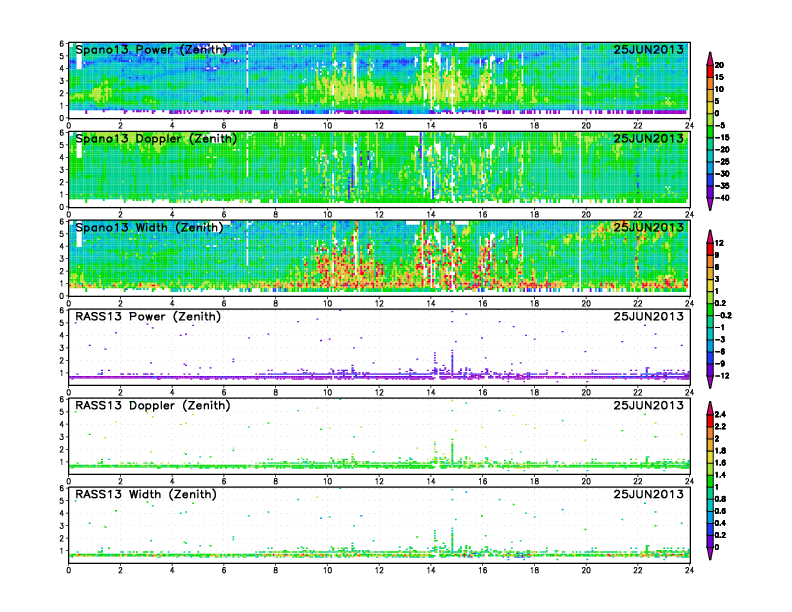
Task: Click 25JUN2013 date in RASS13 Width panel
Action: click(649, 494)
